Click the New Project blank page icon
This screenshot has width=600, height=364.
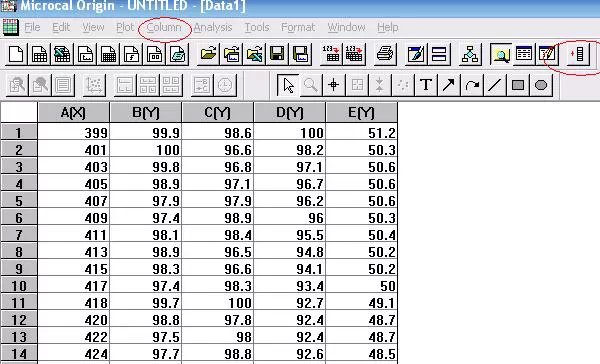coord(16,54)
